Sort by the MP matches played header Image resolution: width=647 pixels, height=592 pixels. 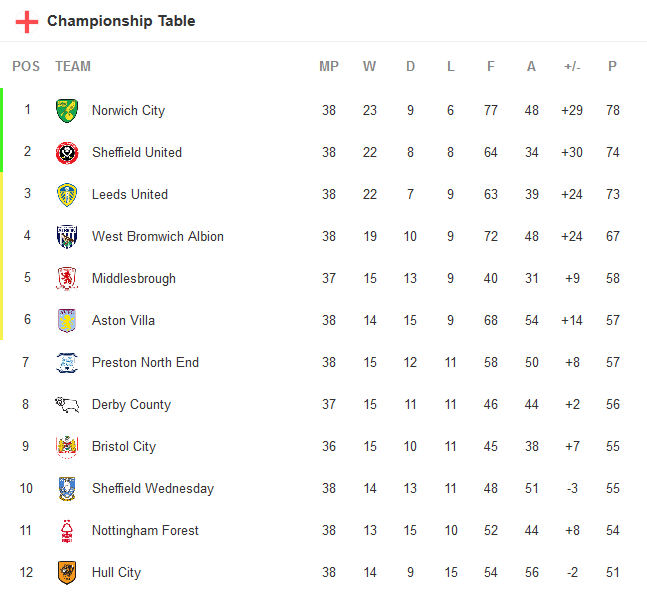tap(329, 67)
